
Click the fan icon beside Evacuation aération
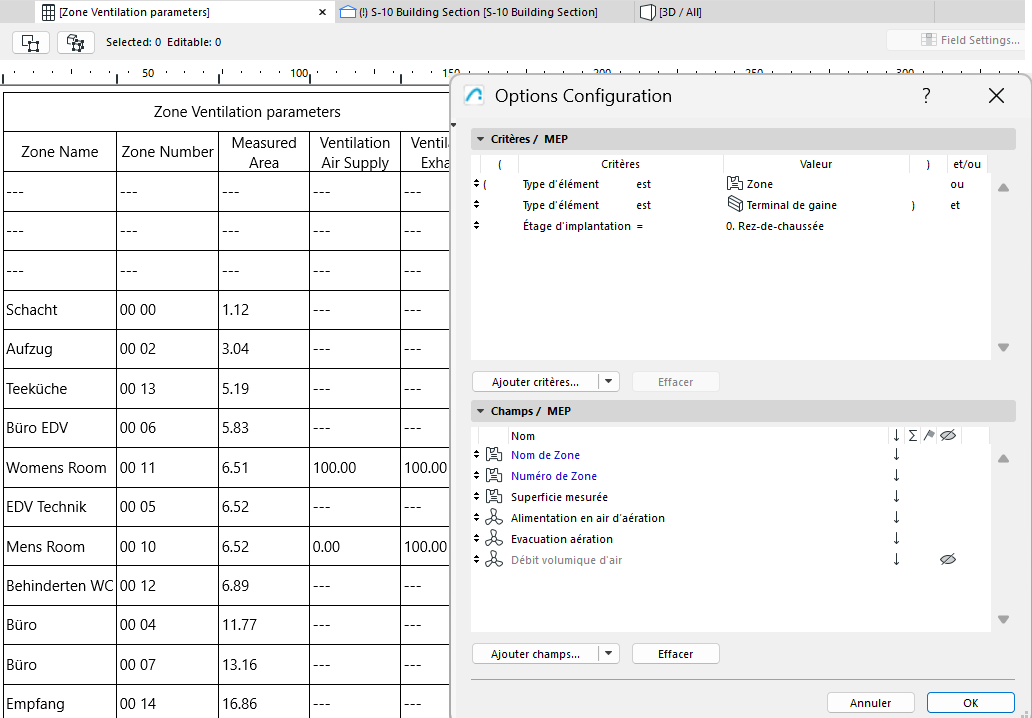494,538
